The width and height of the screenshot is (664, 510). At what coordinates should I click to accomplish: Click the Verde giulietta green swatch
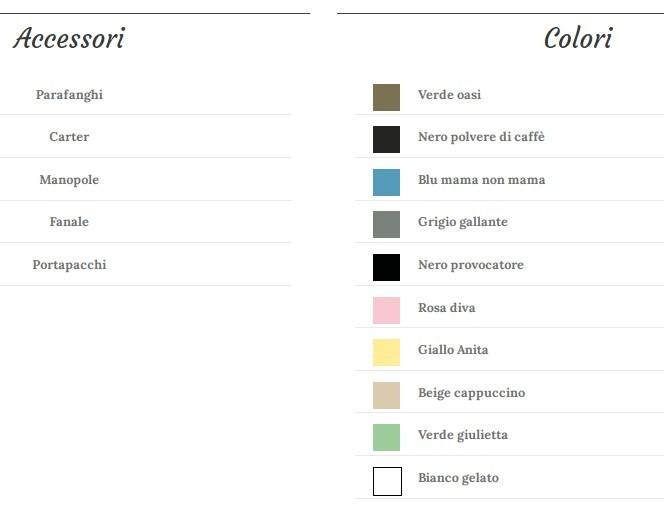[x=386, y=437]
